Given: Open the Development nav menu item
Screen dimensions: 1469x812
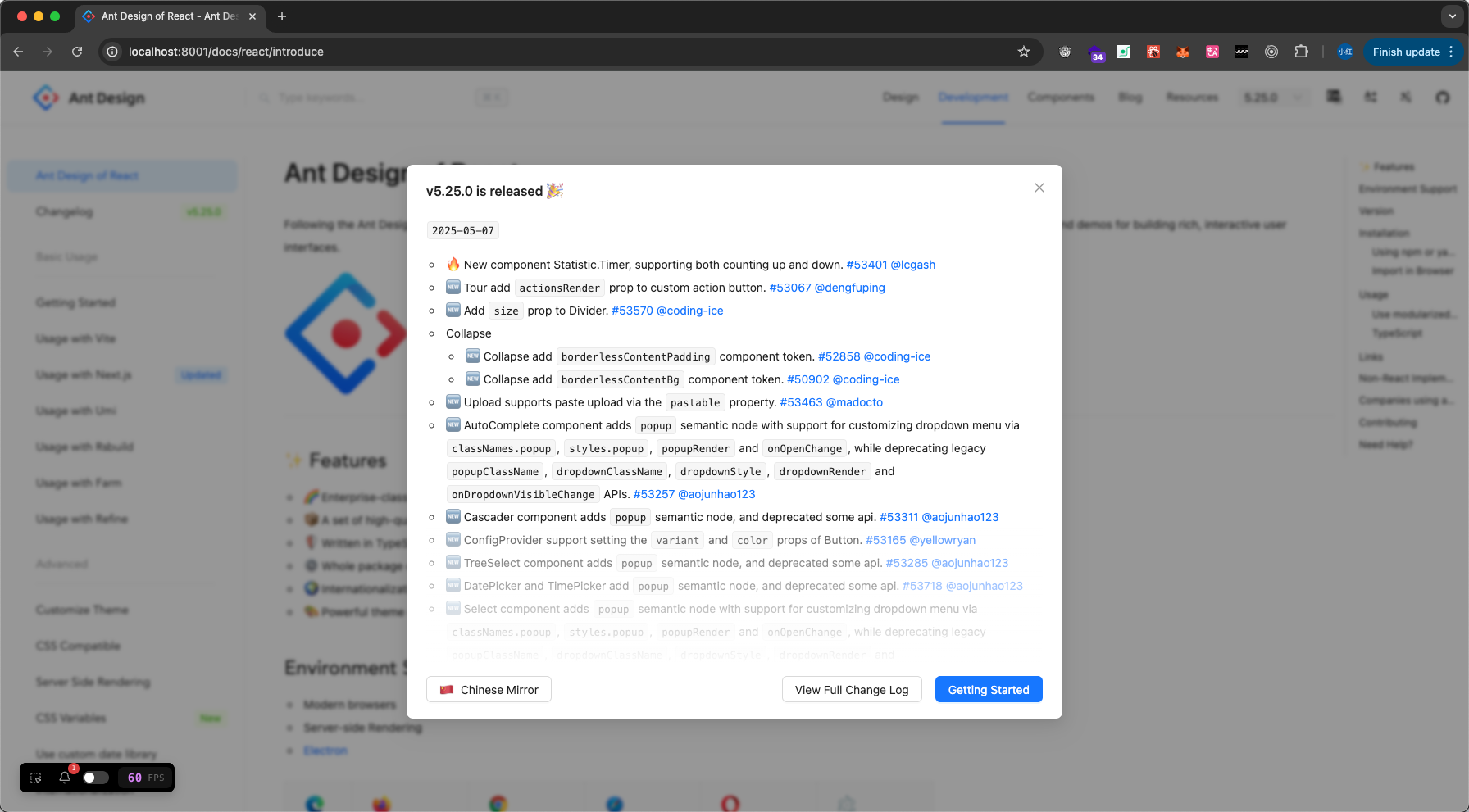Looking at the screenshot, I should coord(973,97).
